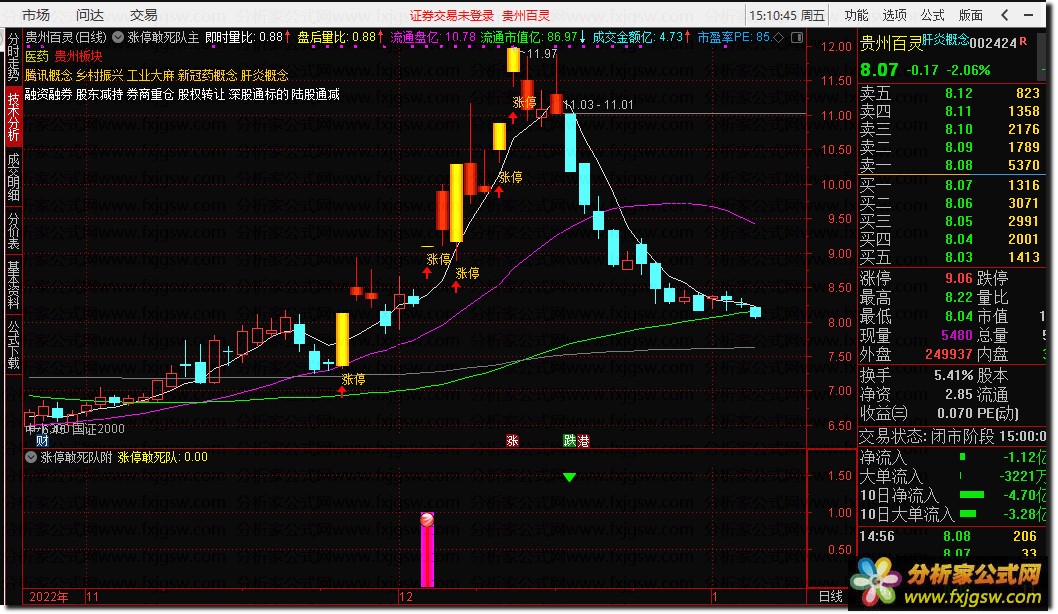Click the 卖一 price 8.08
The height and width of the screenshot is (614, 1058).
(959, 165)
